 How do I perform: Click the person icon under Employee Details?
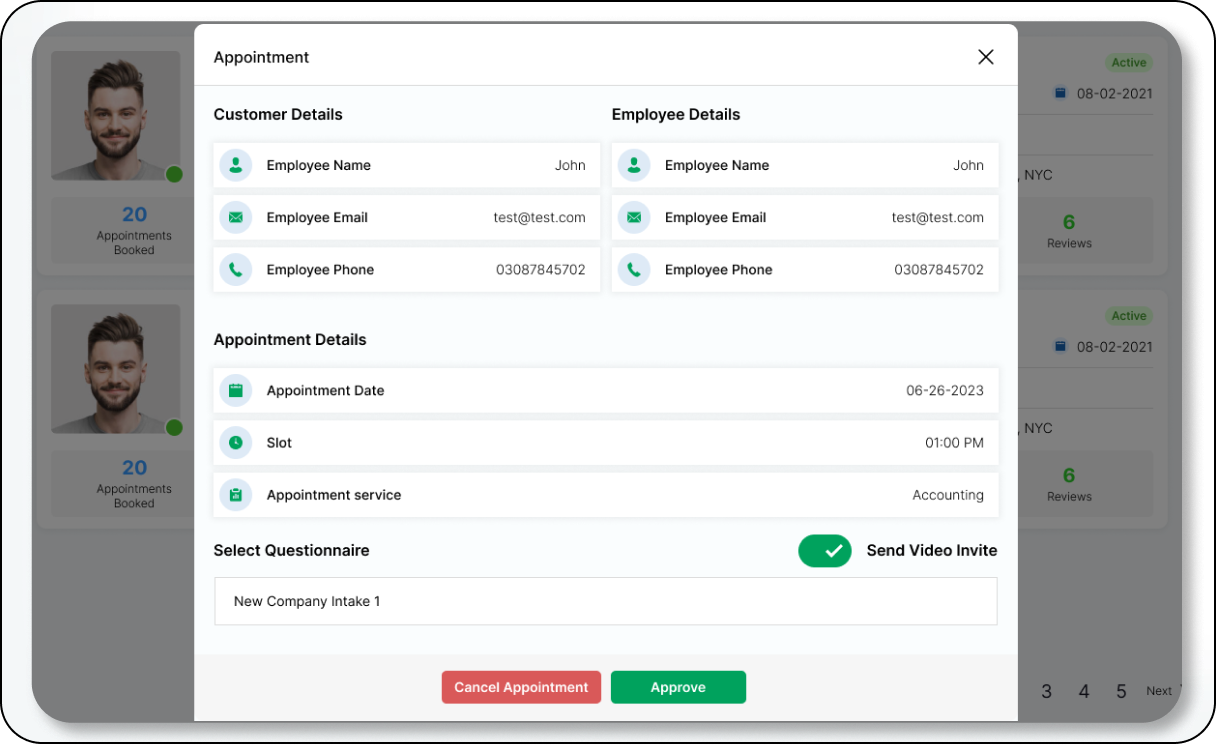[634, 166]
